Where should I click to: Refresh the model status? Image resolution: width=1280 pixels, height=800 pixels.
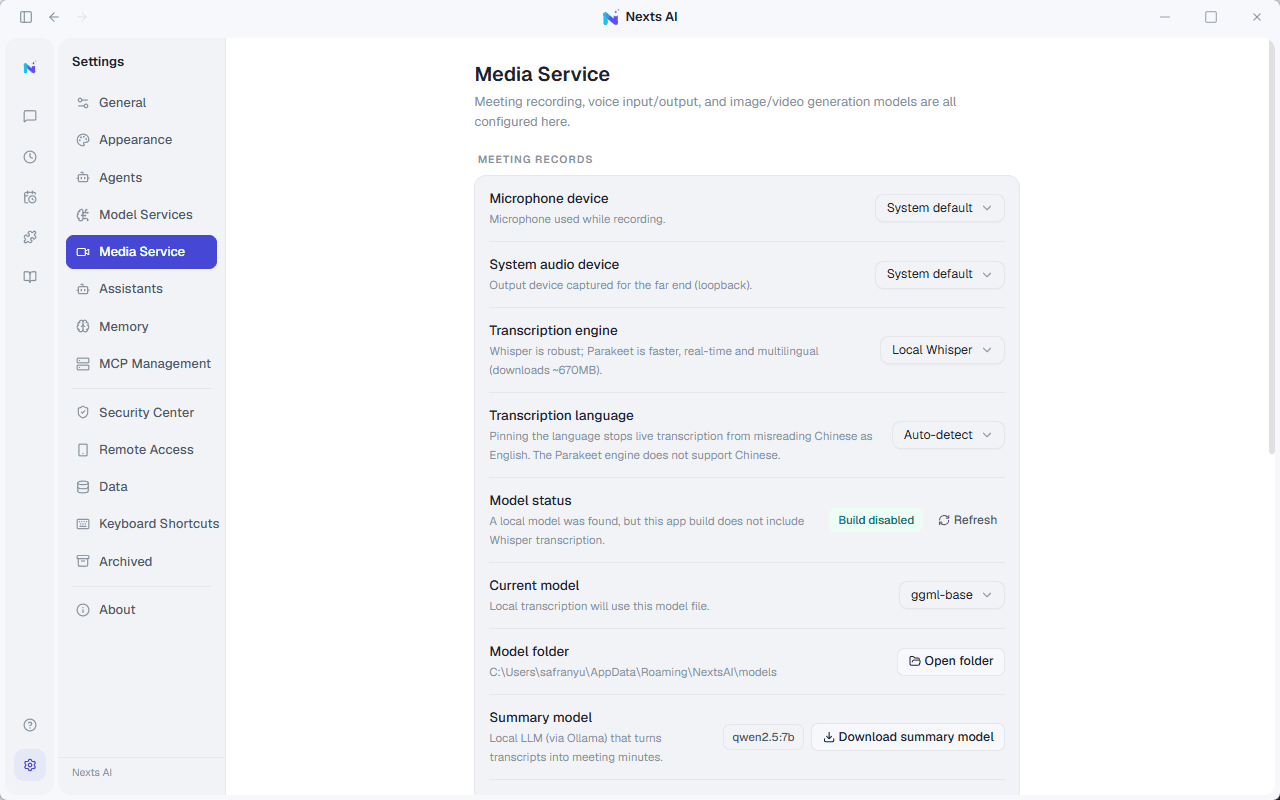[968, 520]
